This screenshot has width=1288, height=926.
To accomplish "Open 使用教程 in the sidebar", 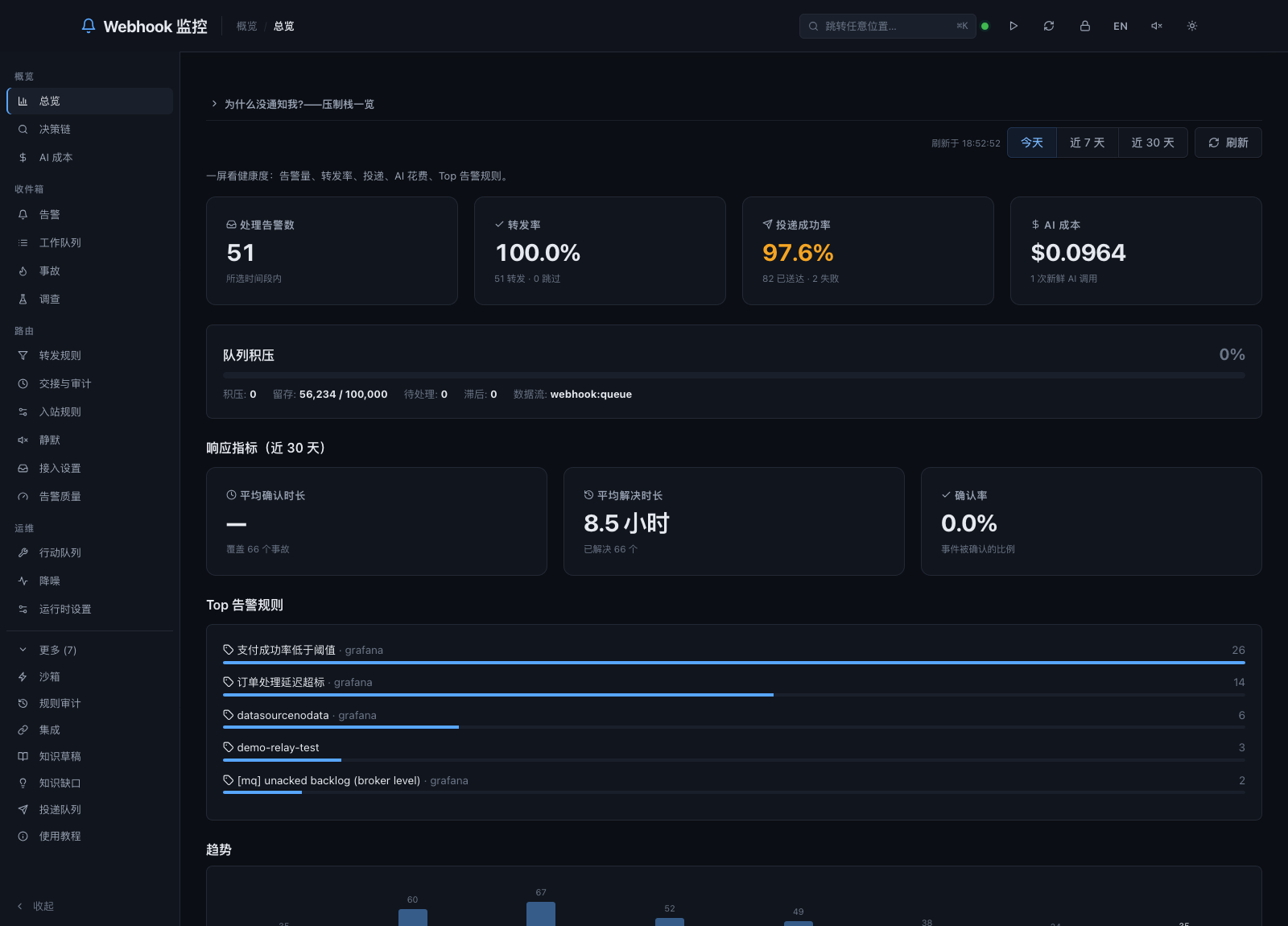I will click(89, 836).
